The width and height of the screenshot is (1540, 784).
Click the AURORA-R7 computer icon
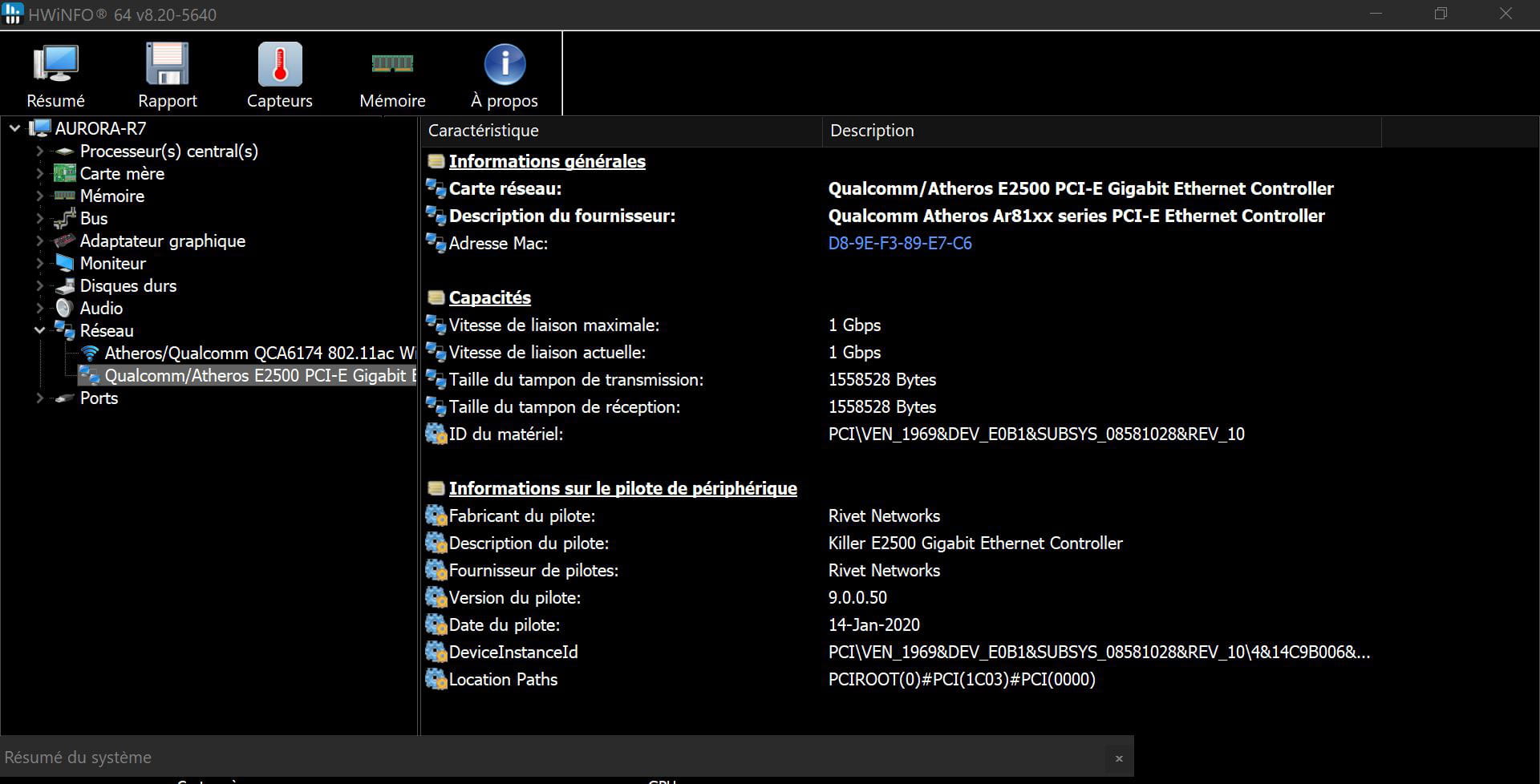coord(39,128)
